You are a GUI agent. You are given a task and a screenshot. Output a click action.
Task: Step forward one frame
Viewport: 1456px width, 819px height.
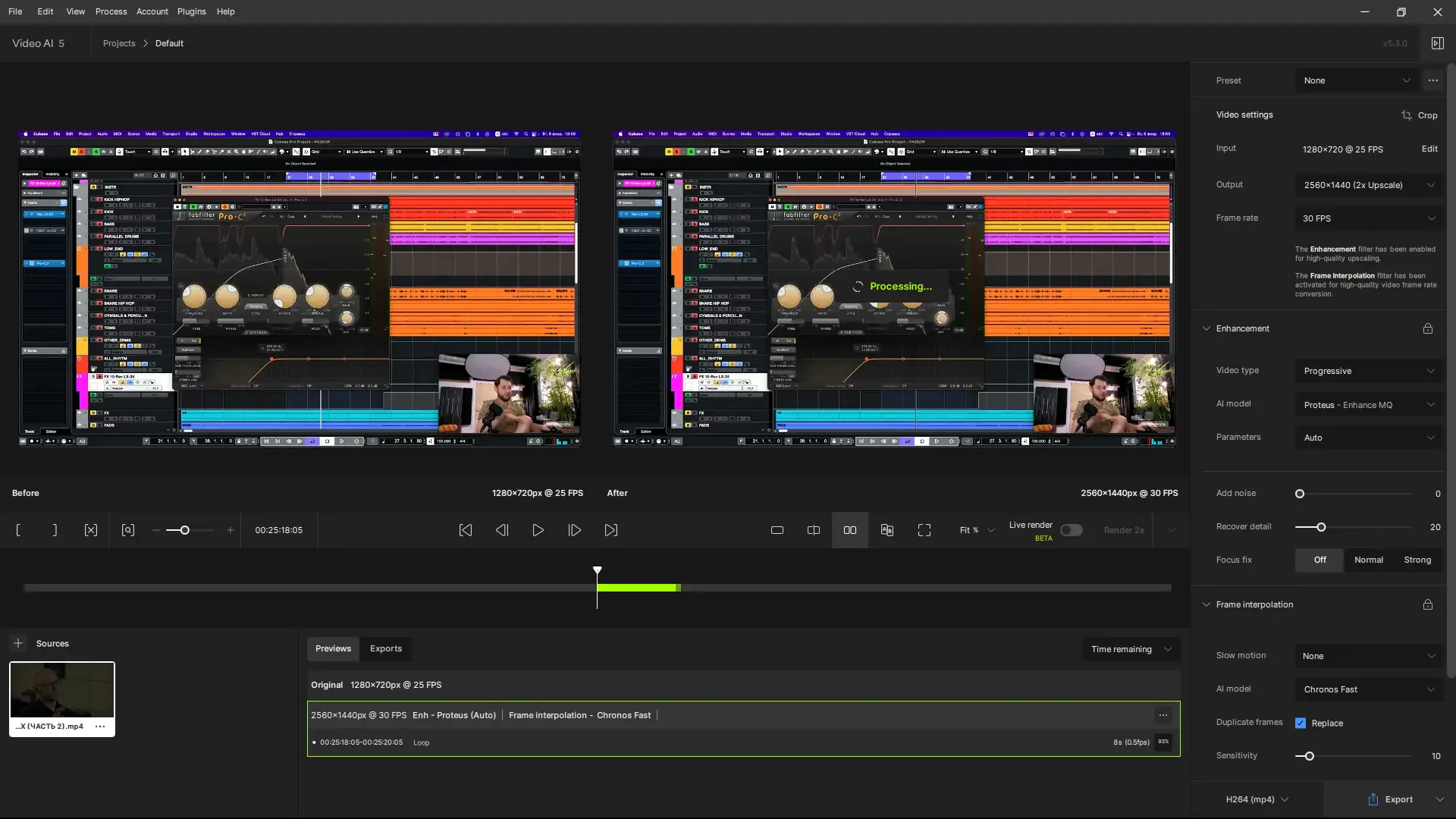575,530
